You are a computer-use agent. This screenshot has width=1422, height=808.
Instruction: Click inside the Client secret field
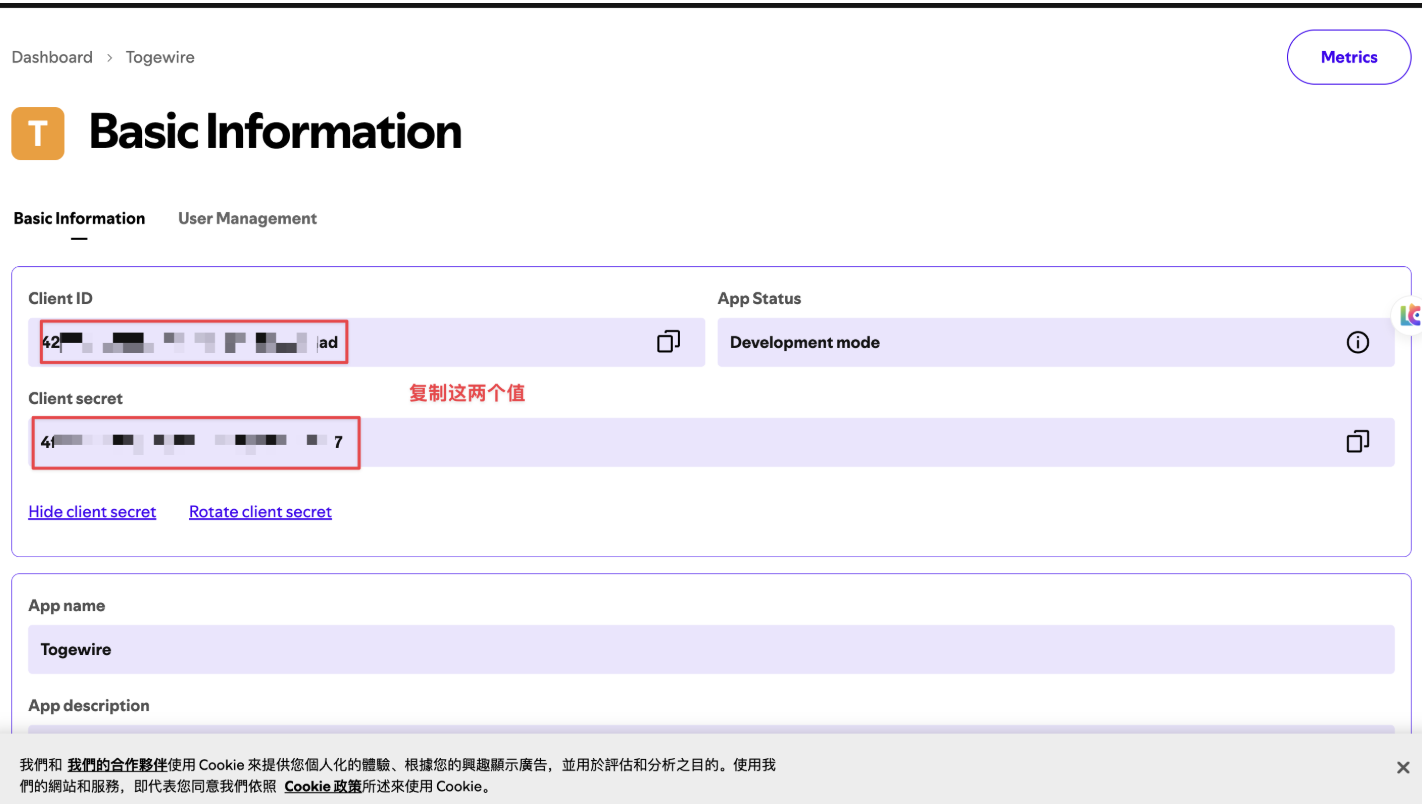click(711, 442)
